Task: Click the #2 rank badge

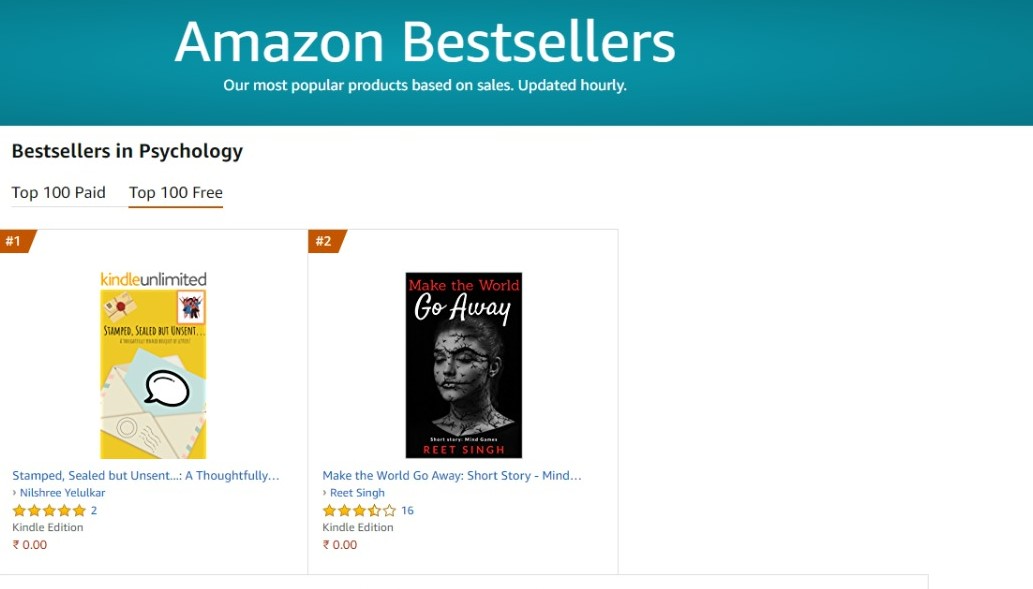Action: point(324,241)
